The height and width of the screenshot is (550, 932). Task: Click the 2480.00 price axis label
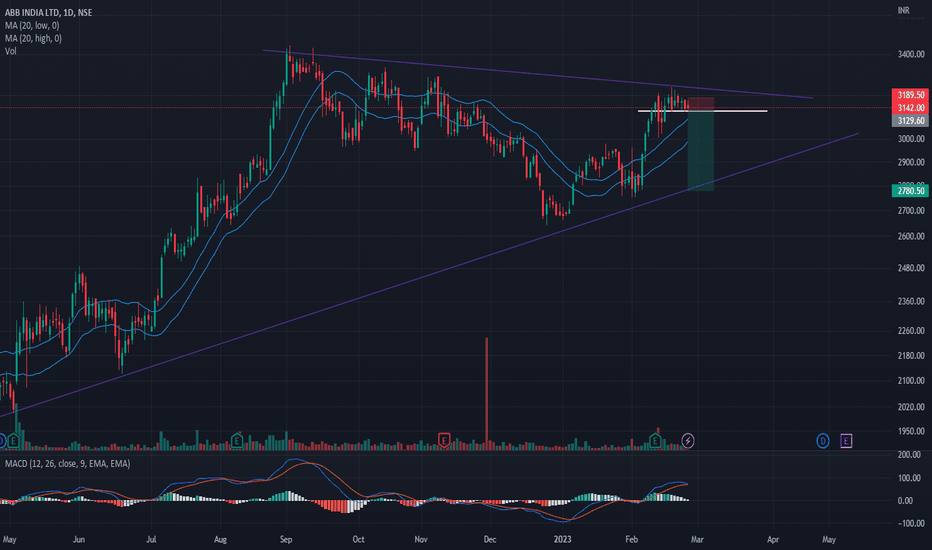pyautogui.click(x=911, y=269)
